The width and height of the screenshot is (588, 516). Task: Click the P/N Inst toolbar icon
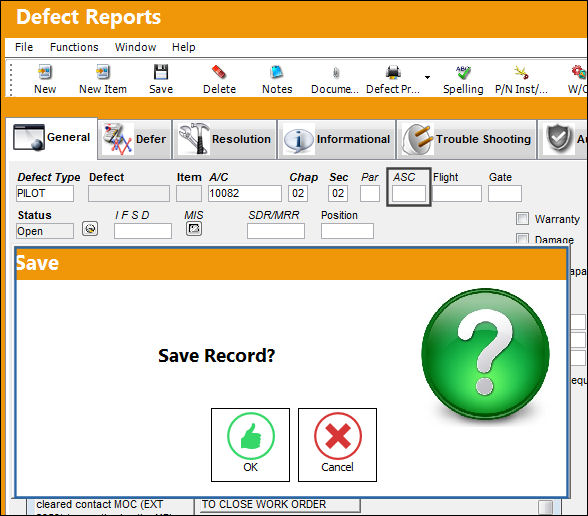[x=521, y=72]
